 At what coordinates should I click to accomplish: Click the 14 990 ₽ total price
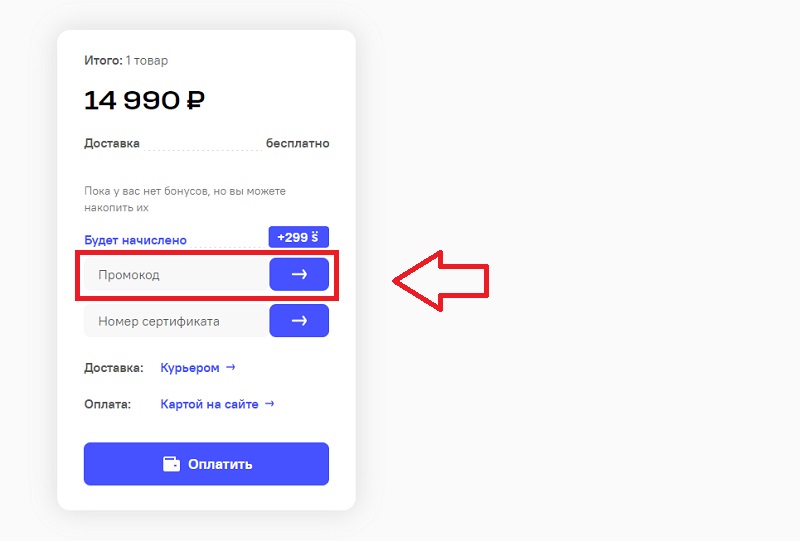pos(145,100)
